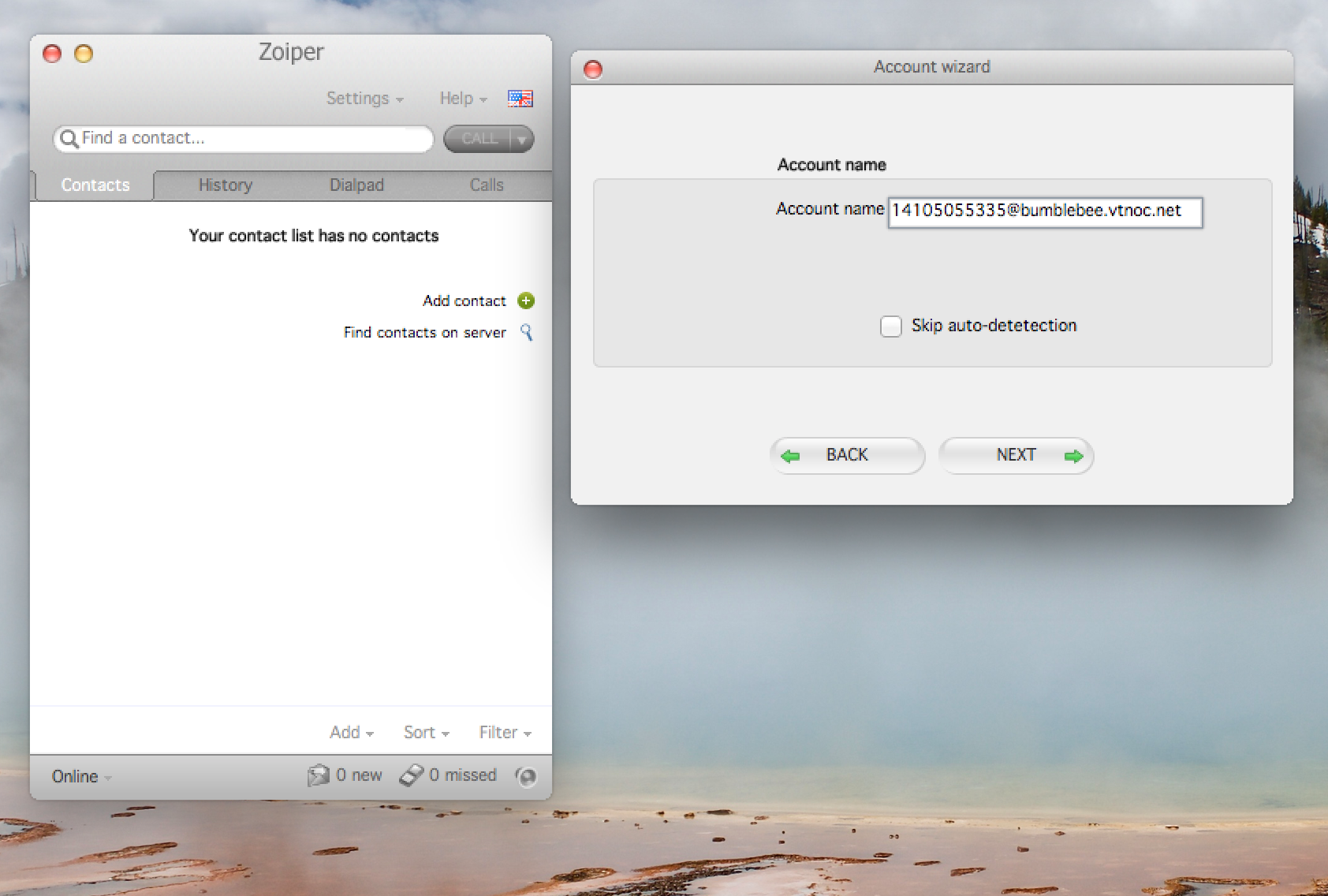This screenshot has height=896, width=1328.
Task: Click the new messages envelope icon
Action: (x=318, y=775)
